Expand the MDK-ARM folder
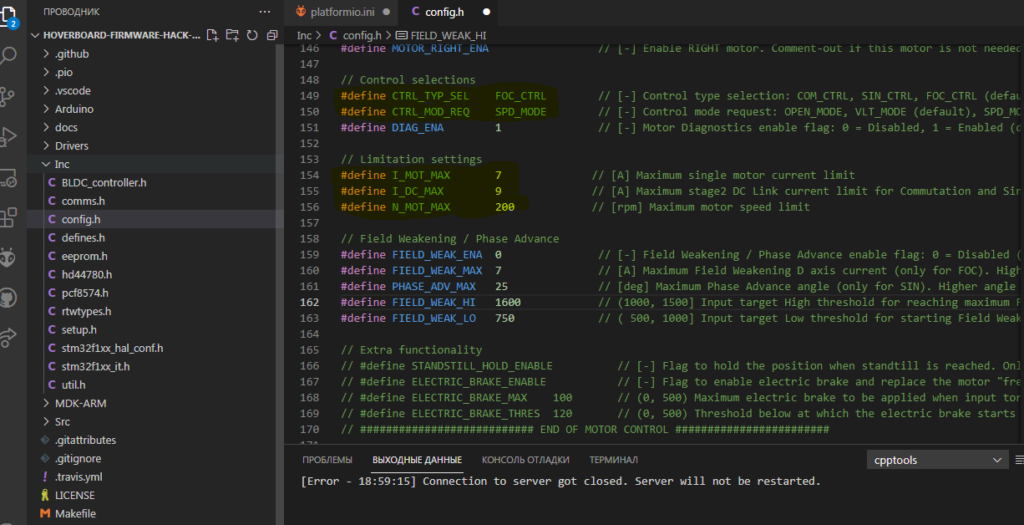 80,403
